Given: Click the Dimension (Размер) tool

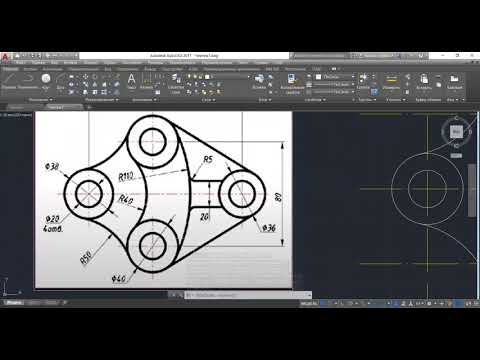Looking at the screenshot, I should [146, 81].
